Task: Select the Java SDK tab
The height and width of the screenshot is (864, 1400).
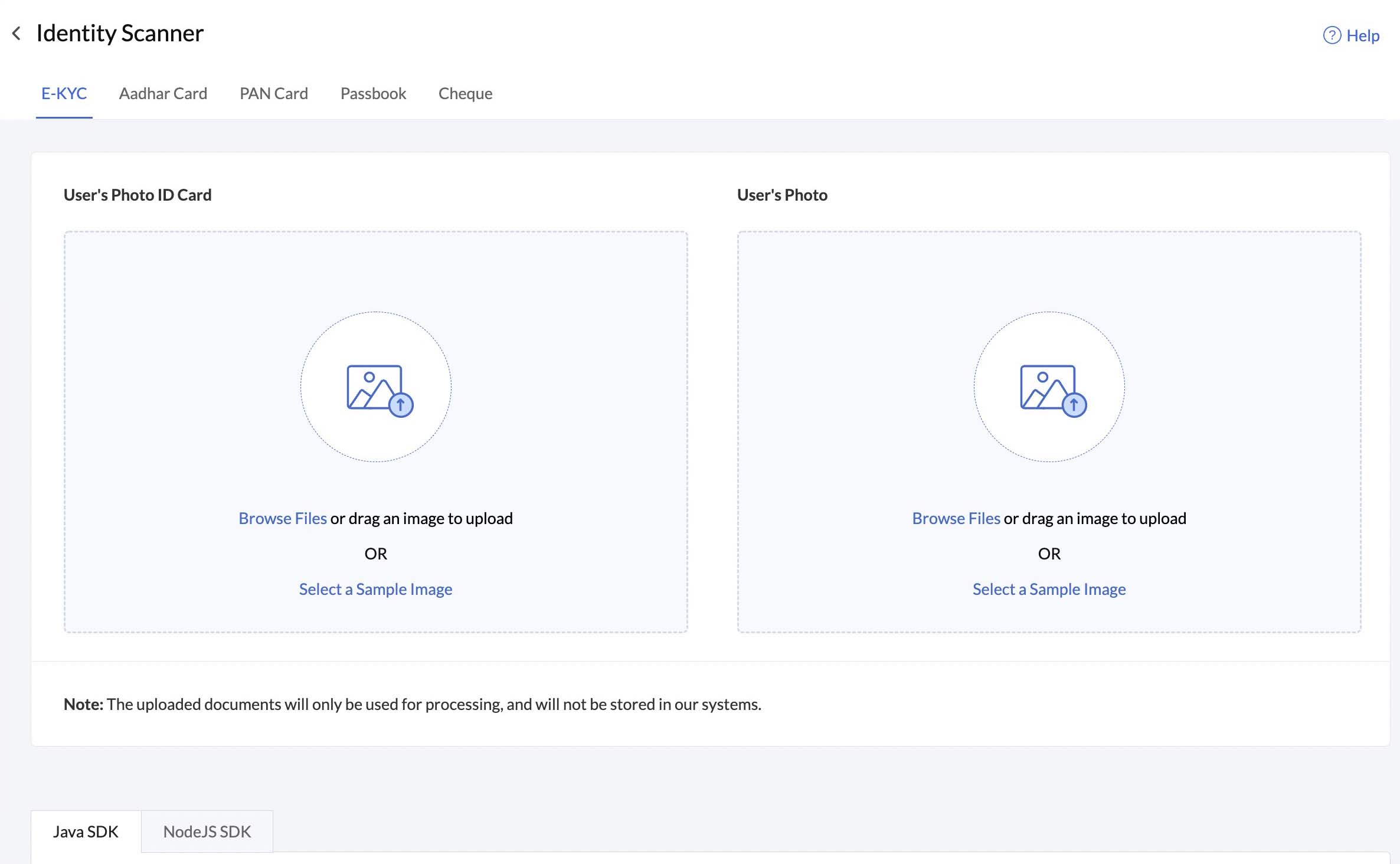Action: tap(86, 832)
